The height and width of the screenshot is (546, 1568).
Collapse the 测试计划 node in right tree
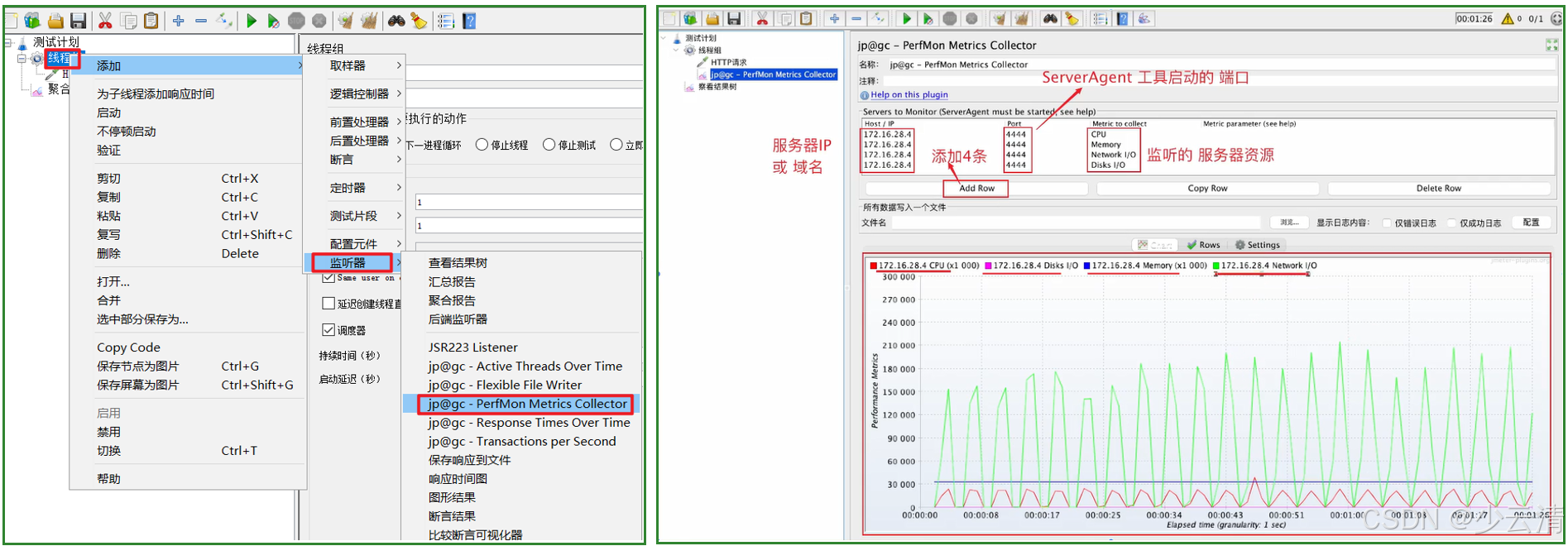pyautogui.click(x=664, y=38)
